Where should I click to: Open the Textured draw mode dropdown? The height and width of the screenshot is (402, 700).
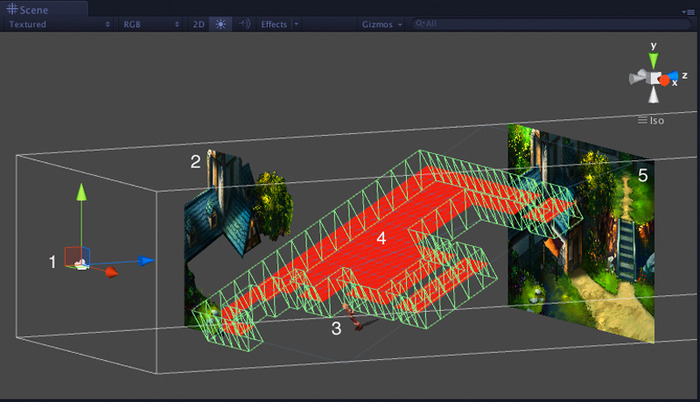click(x=58, y=24)
